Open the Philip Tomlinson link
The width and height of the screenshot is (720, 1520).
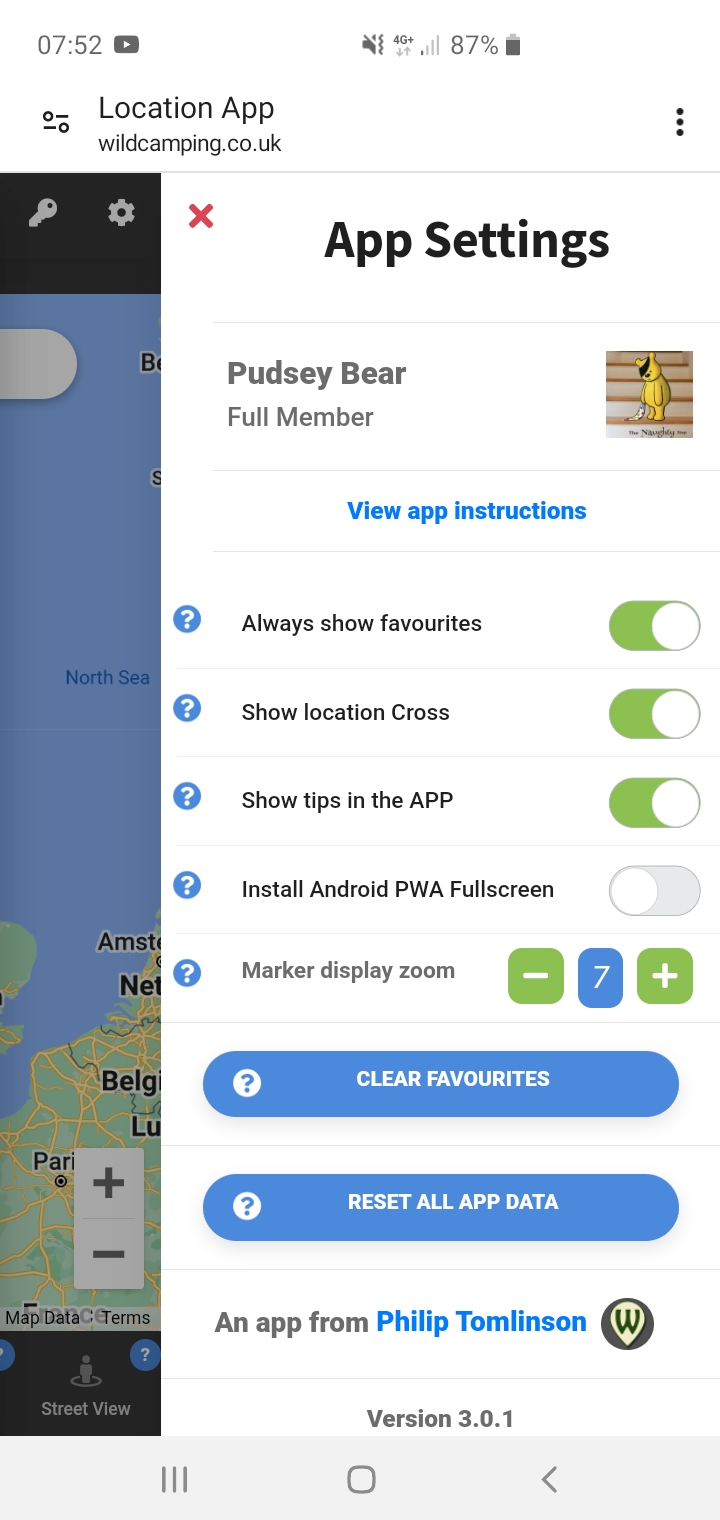point(481,1322)
